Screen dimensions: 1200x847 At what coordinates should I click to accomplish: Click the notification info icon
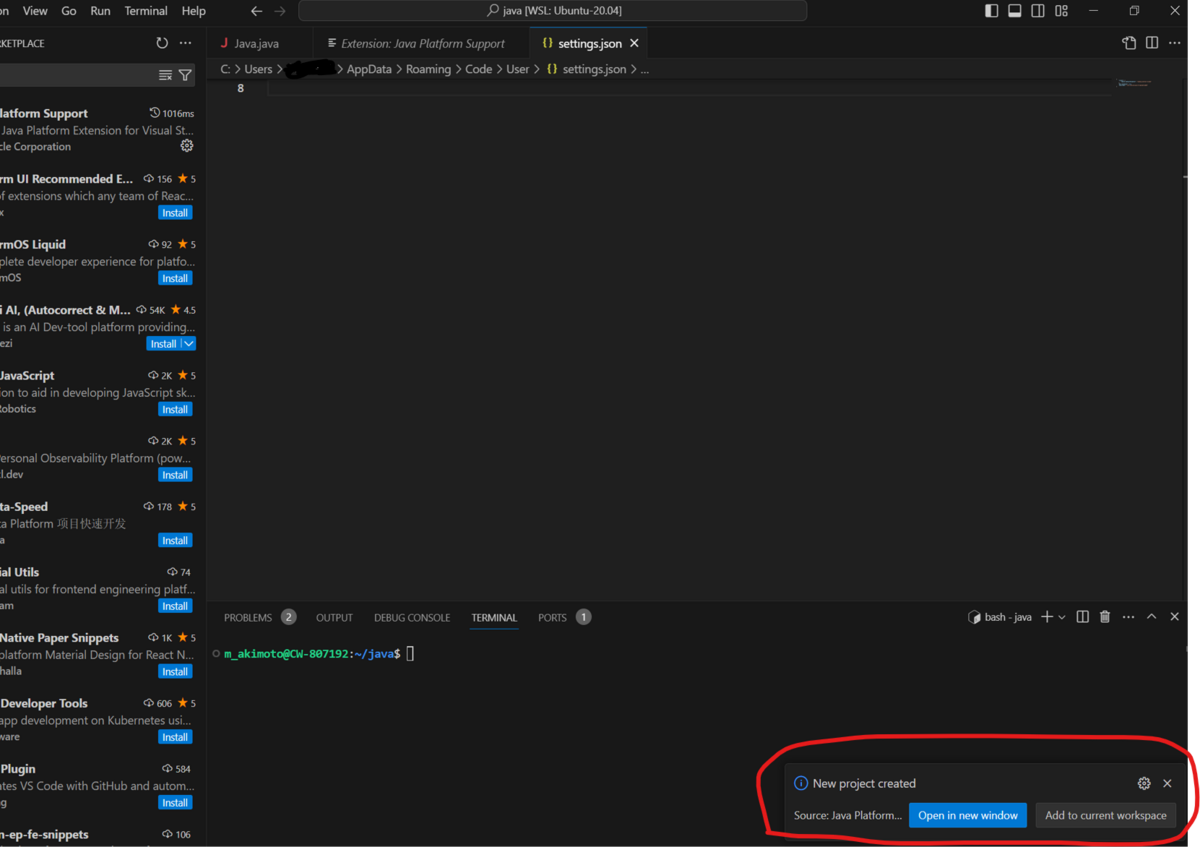(x=800, y=783)
